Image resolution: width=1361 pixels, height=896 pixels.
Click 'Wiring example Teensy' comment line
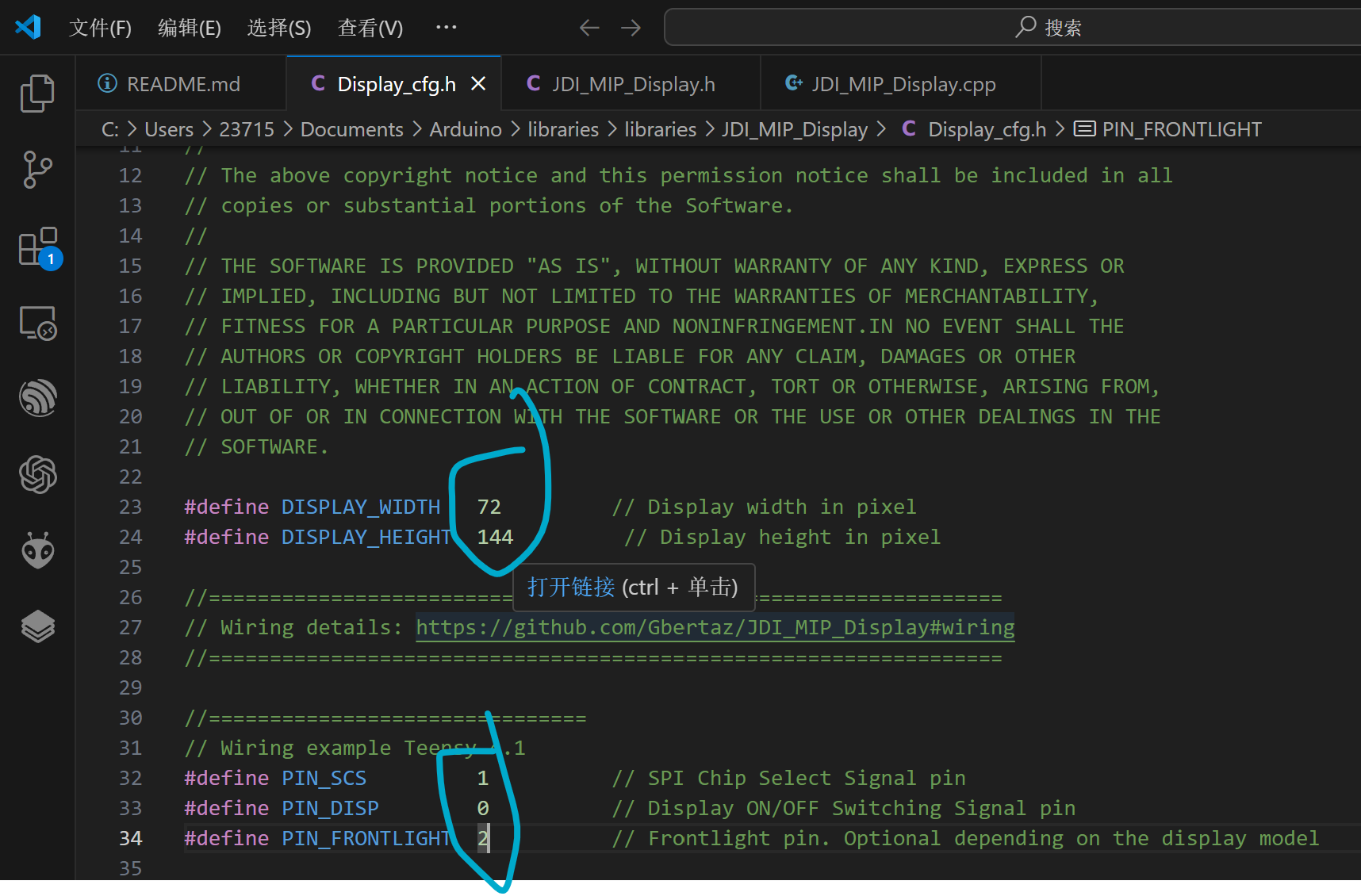click(x=355, y=748)
